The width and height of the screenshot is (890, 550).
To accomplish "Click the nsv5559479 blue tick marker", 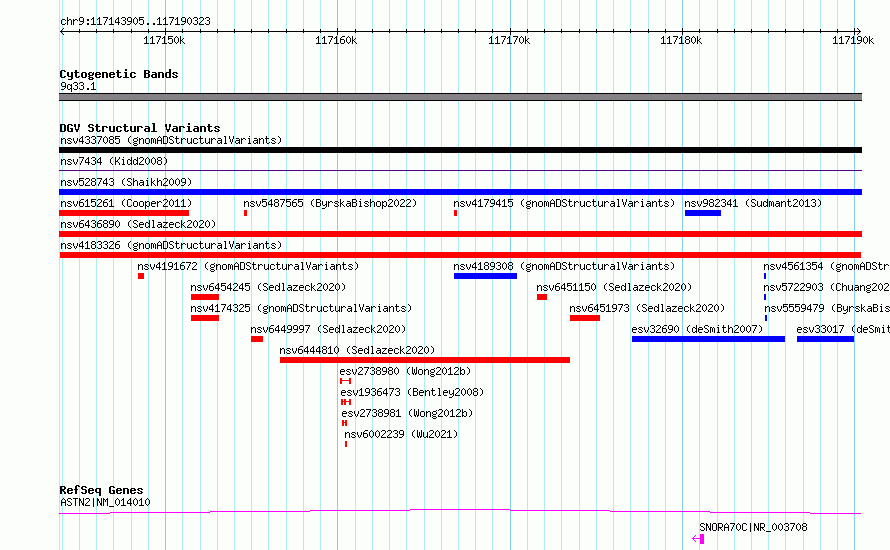I will tap(766, 318).
